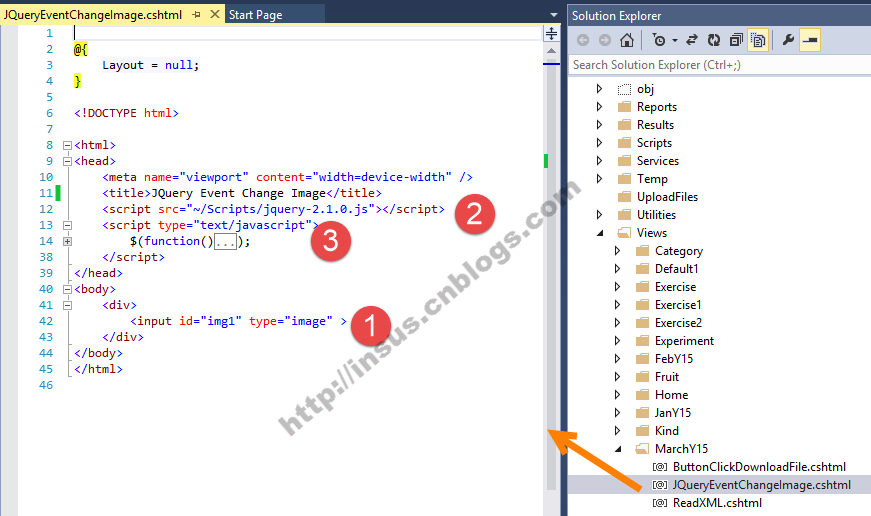Click the title text 'JQuery Event Change Image'
Viewport: 871px width, 516px height.
click(x=238, y=193)
